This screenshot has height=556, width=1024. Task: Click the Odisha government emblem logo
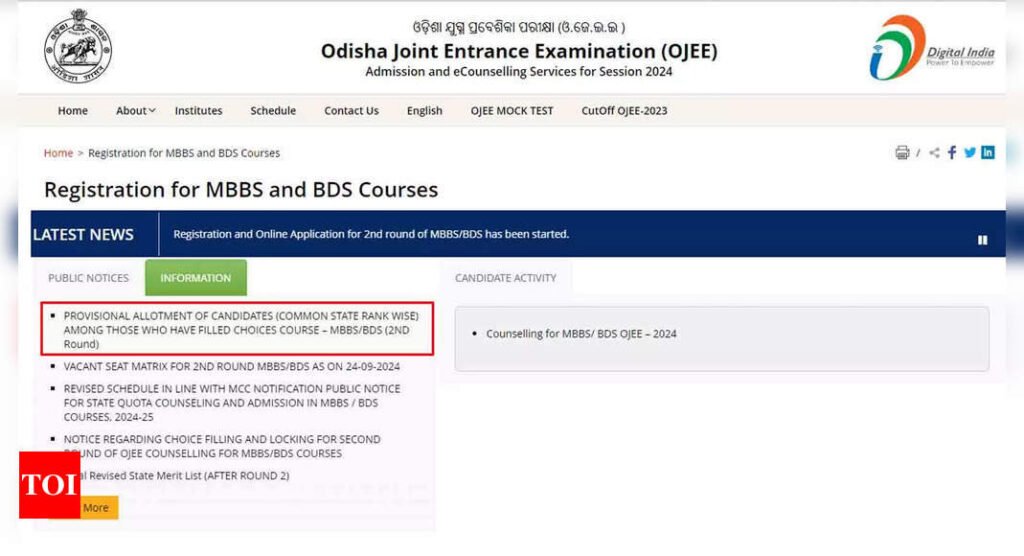tap(78, 46)
